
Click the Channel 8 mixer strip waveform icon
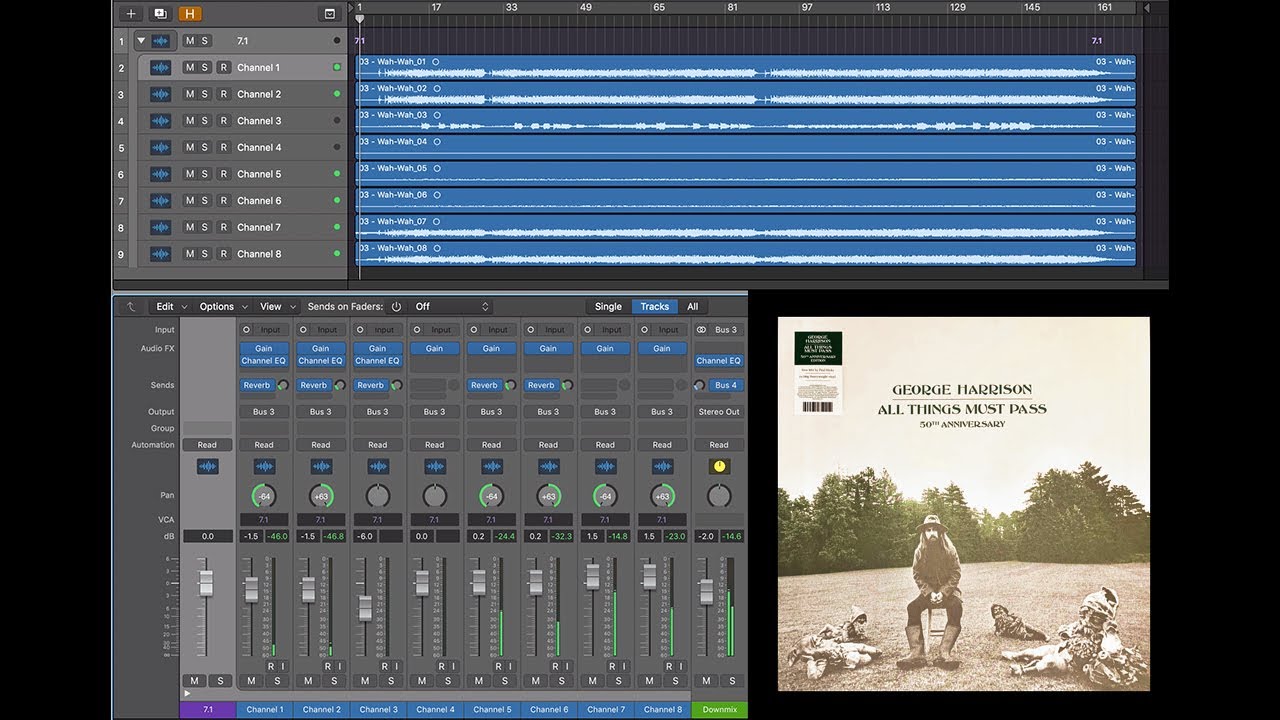(x=662, y=466)
